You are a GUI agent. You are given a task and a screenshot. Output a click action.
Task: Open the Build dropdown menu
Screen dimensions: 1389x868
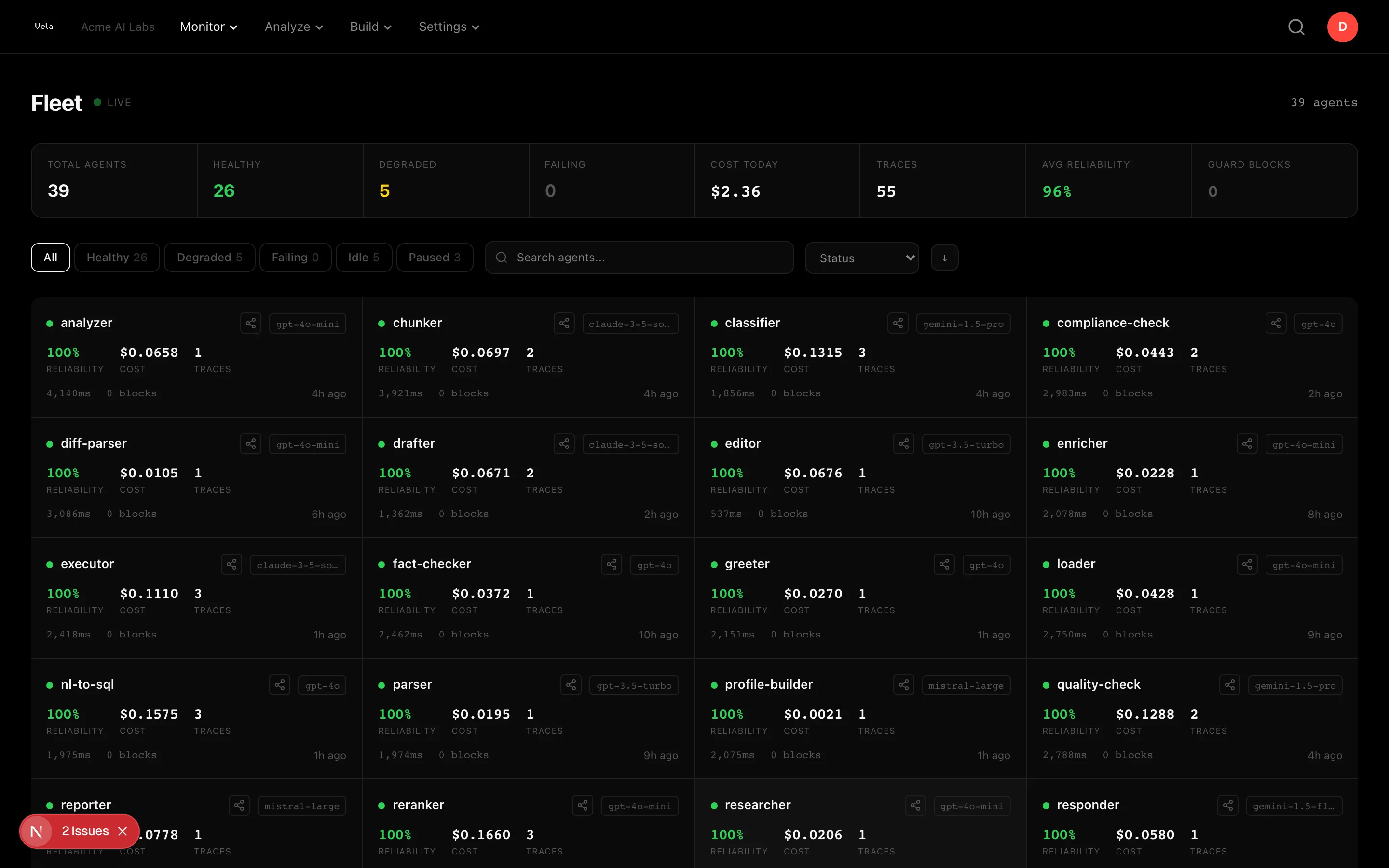pos(370,27)
